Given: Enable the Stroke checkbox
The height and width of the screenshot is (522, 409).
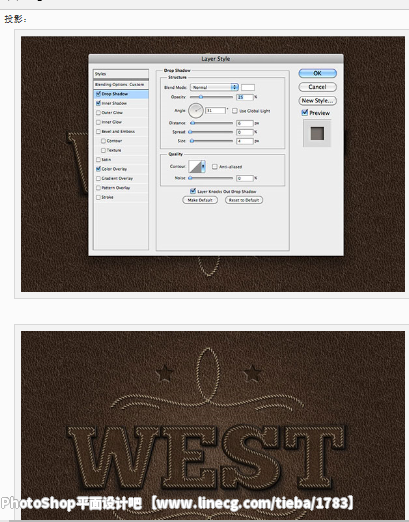Looking at the screenshot, I should pos(98,197).
